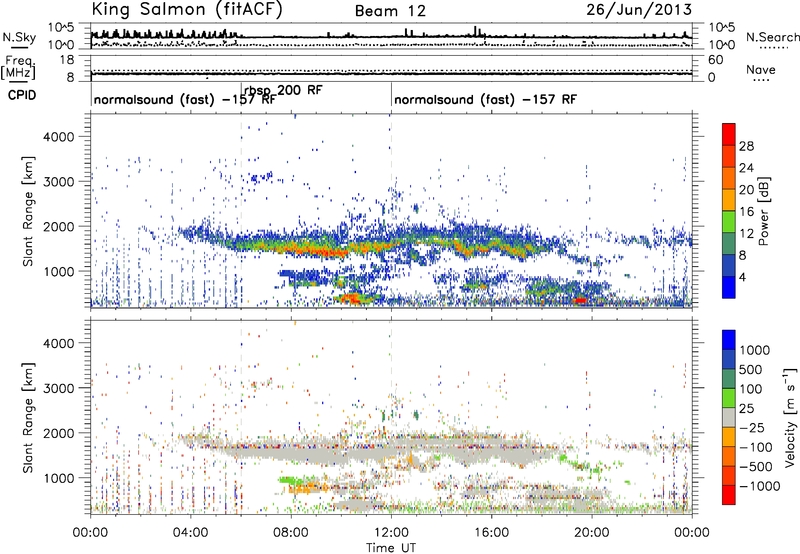This screenshot has height=554, width=800.
Task: Click the '4' tick on the Power colorbar
Action: coord(742,277)
